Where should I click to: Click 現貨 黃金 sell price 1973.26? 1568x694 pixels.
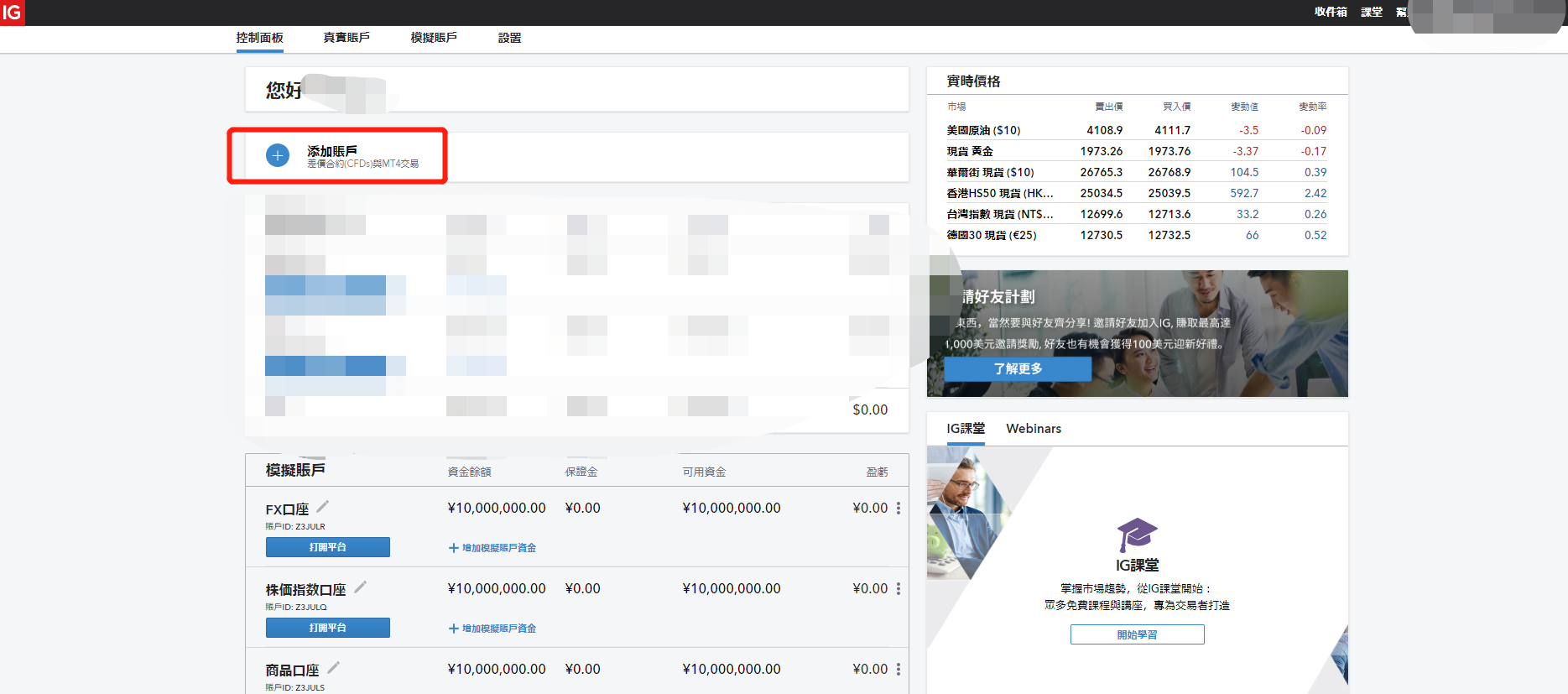[1102, 151]
